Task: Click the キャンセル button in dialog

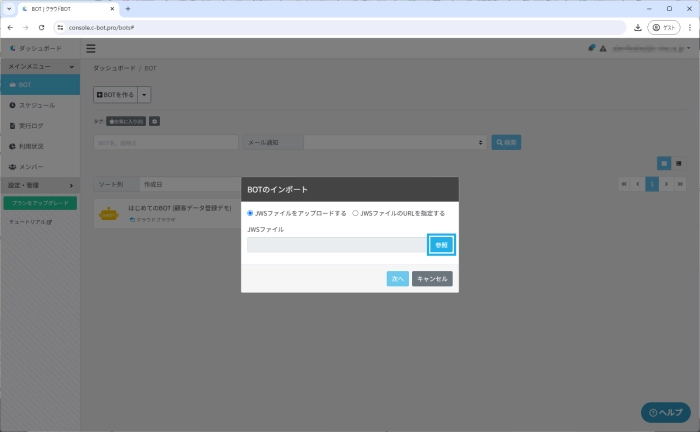Action: tap(432, 279)
